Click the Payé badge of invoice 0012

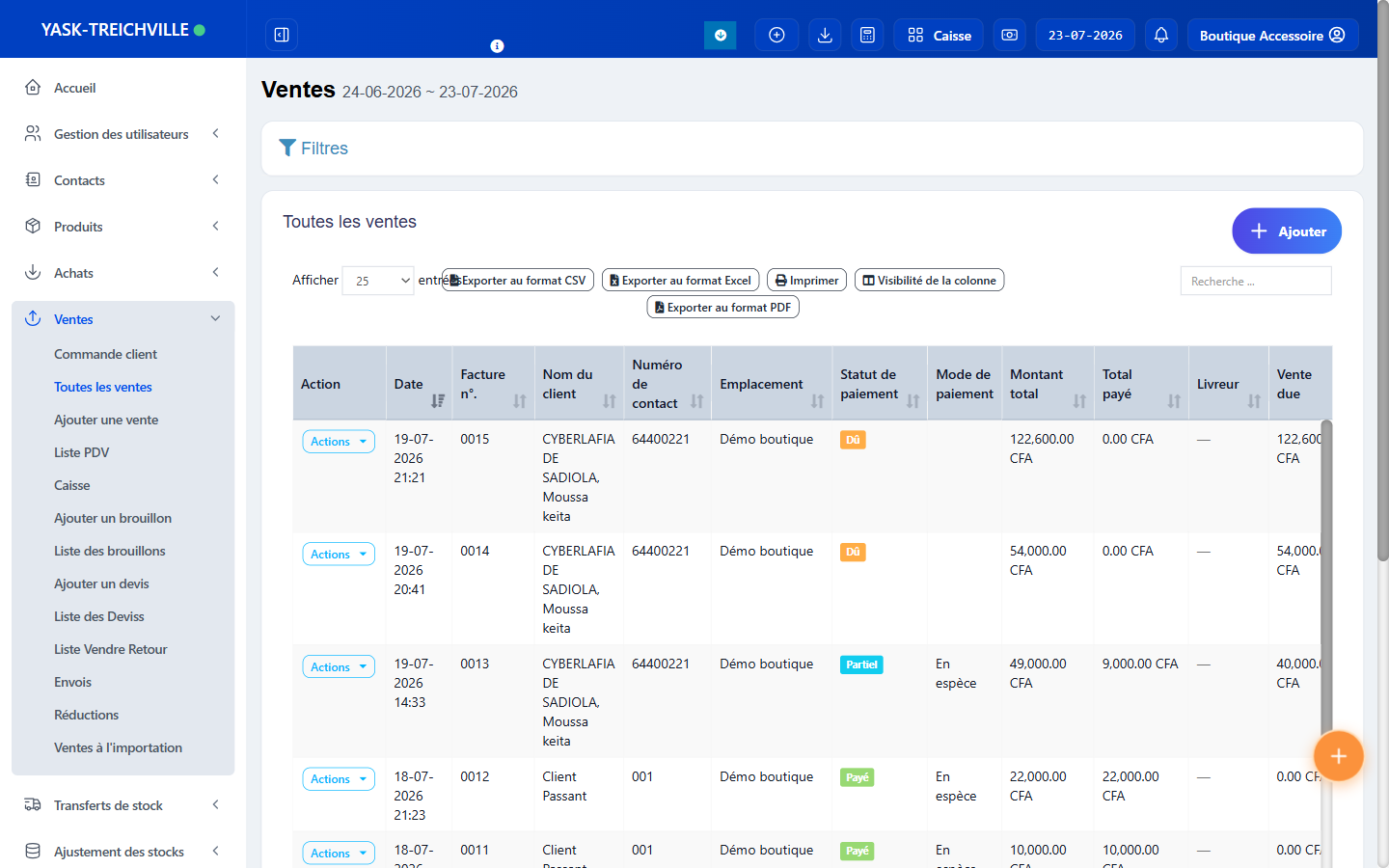[858, 777]
